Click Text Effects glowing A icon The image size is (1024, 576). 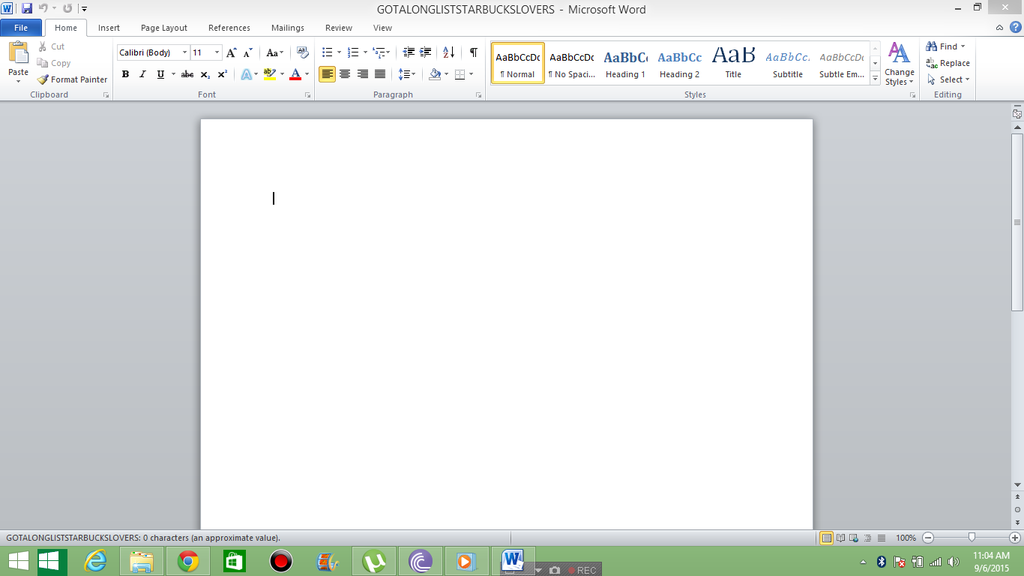coord(246,74)
